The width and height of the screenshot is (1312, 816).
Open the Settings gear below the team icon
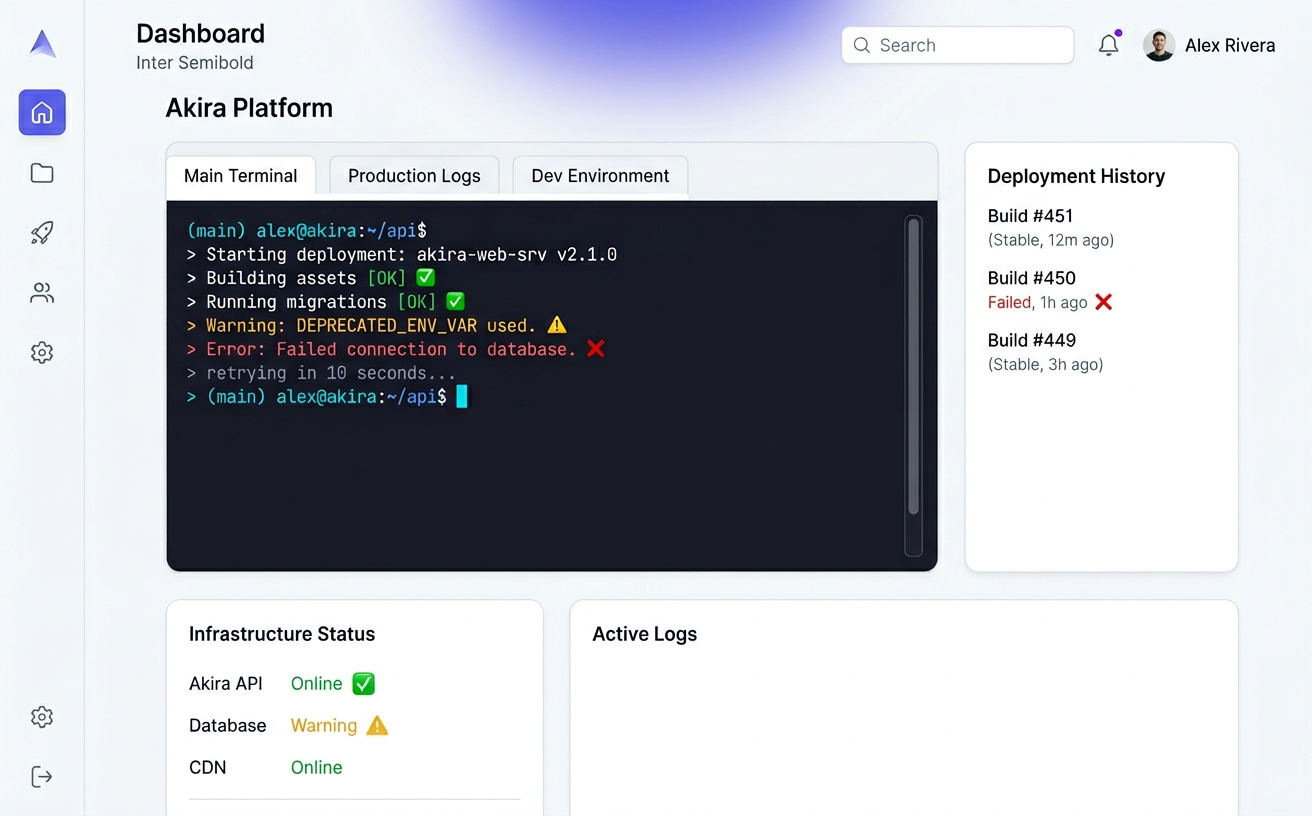point(41,352)
